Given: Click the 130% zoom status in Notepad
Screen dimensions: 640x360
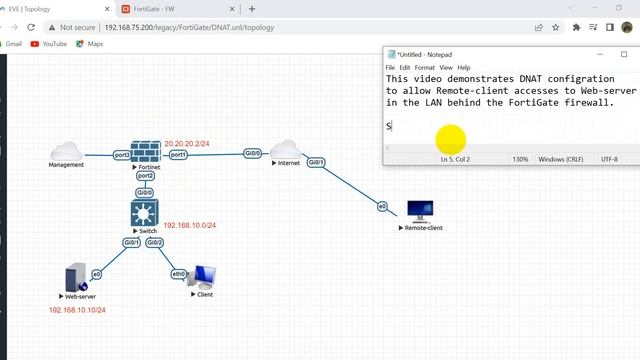Looking at the screenshot, I should click(520, 159).
